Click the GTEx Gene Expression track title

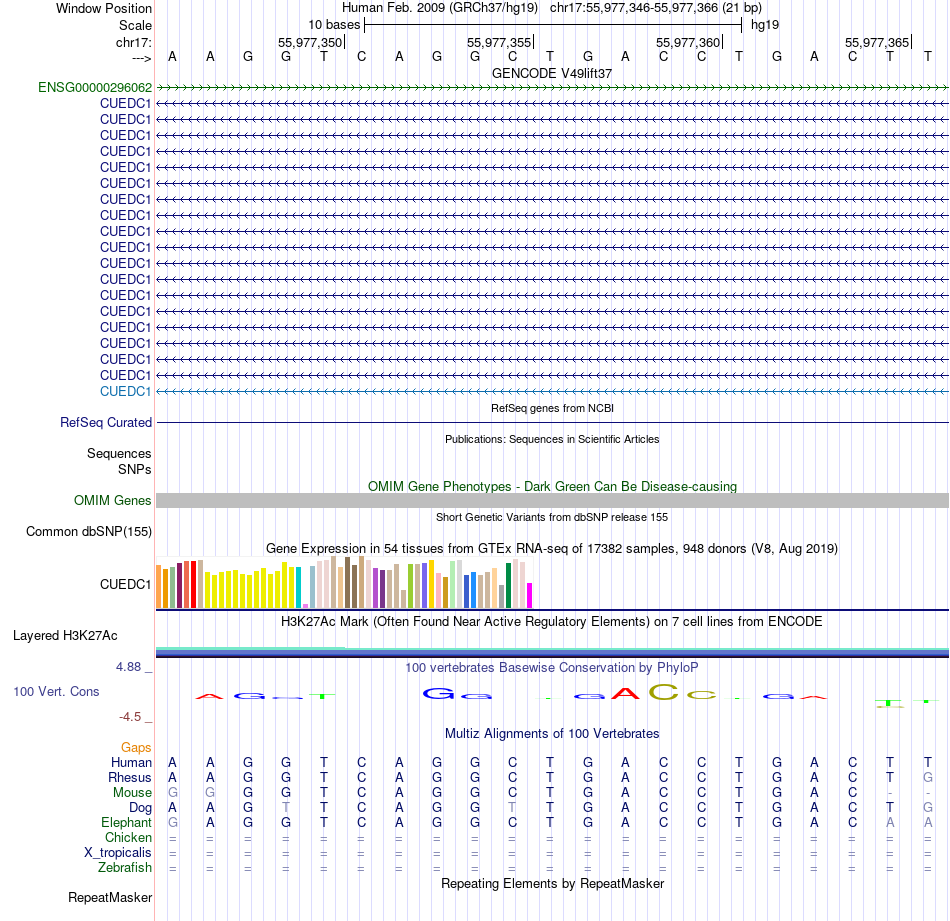pyautogui.click(x=552, y=548)
